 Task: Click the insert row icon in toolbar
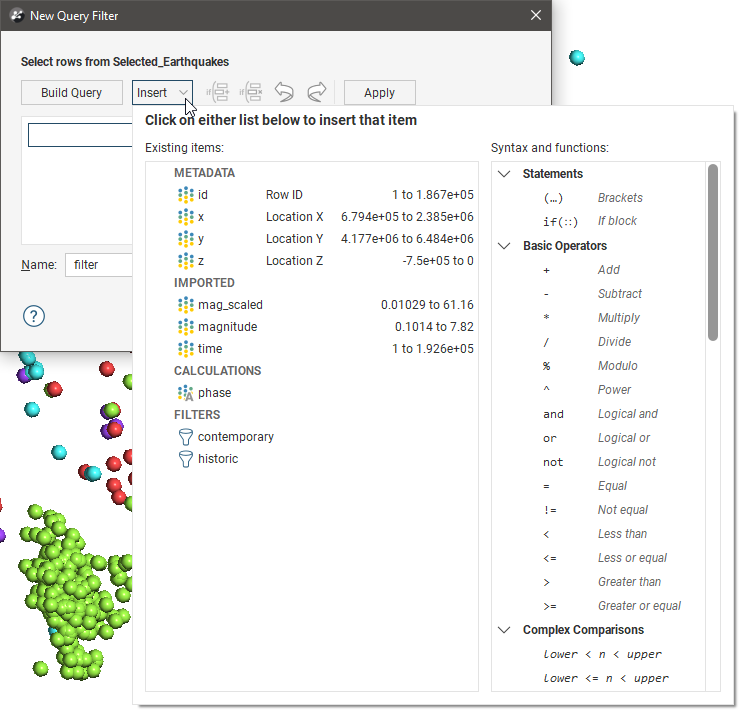click(218, 93)
